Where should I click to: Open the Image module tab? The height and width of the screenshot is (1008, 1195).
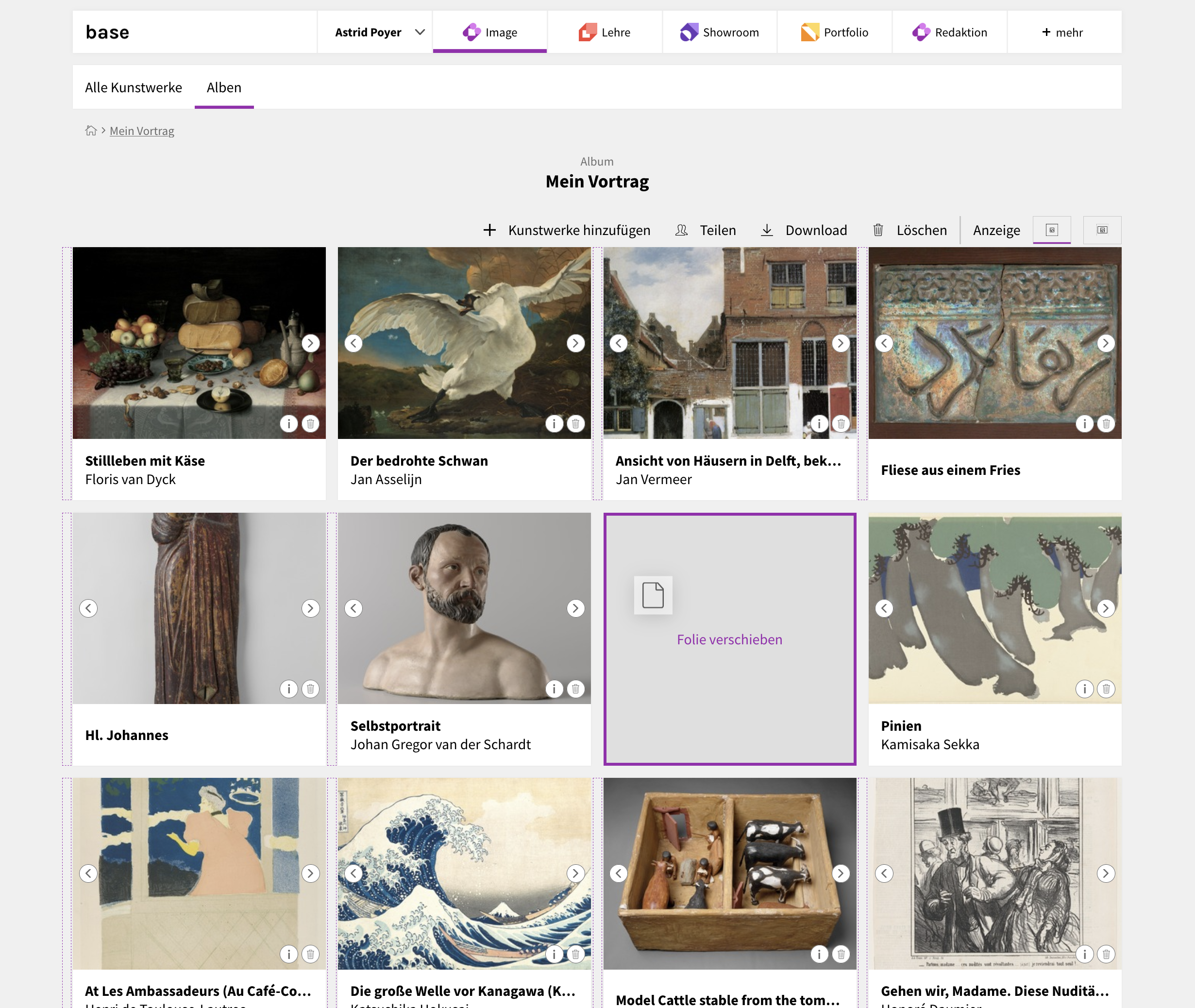(490, 32)
